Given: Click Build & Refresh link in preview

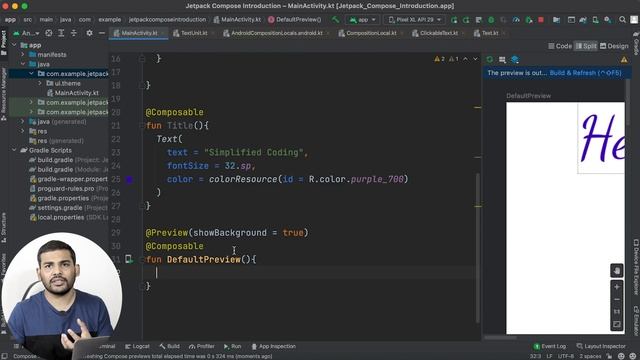Looking at the screenshot, I should 586,73.
